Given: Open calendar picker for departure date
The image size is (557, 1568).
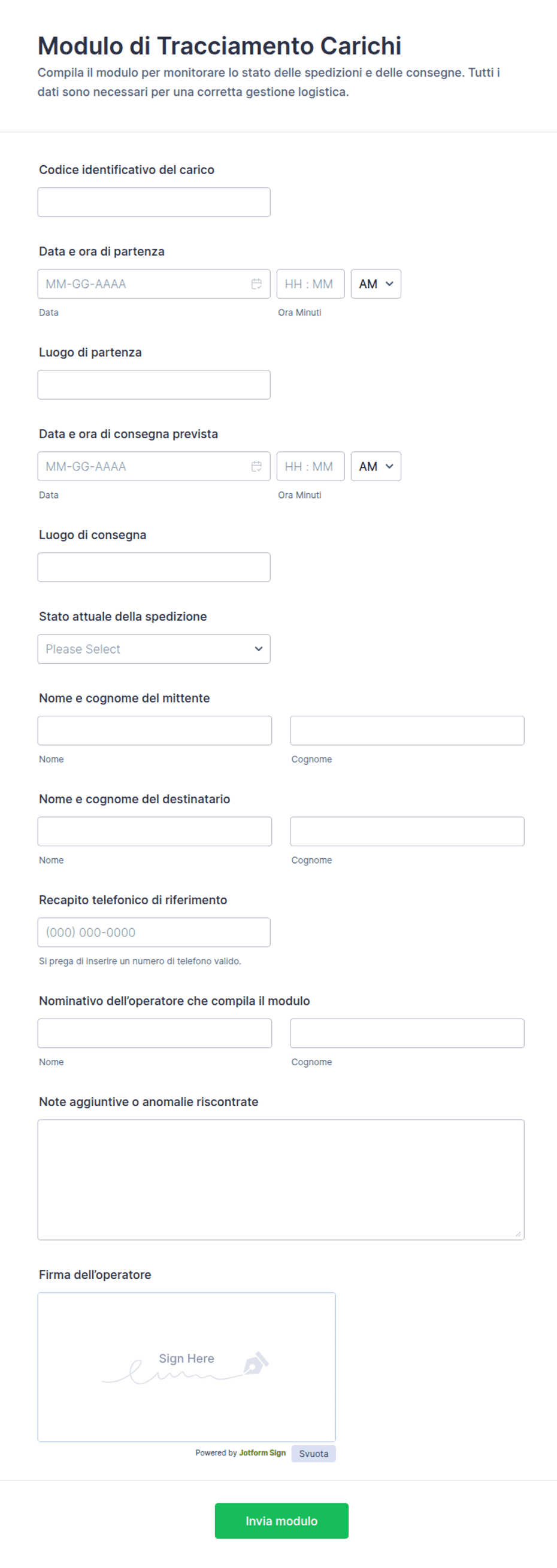Looking at the screenshot, I should click(256, 284).
